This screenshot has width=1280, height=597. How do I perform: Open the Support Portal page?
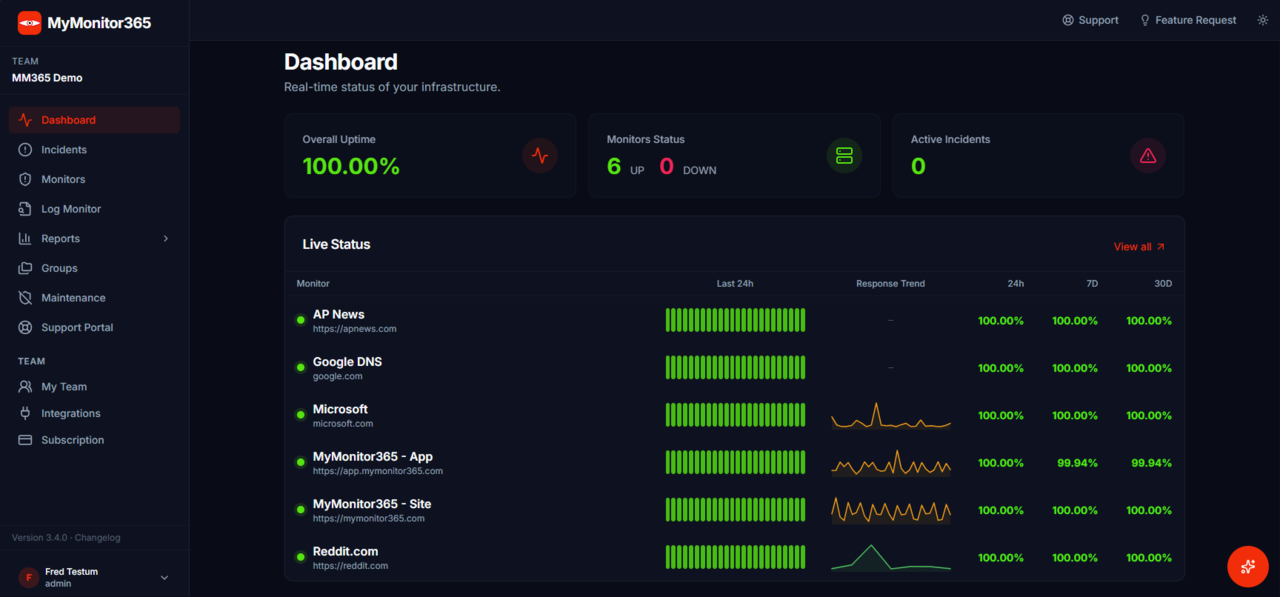point(94,328)
